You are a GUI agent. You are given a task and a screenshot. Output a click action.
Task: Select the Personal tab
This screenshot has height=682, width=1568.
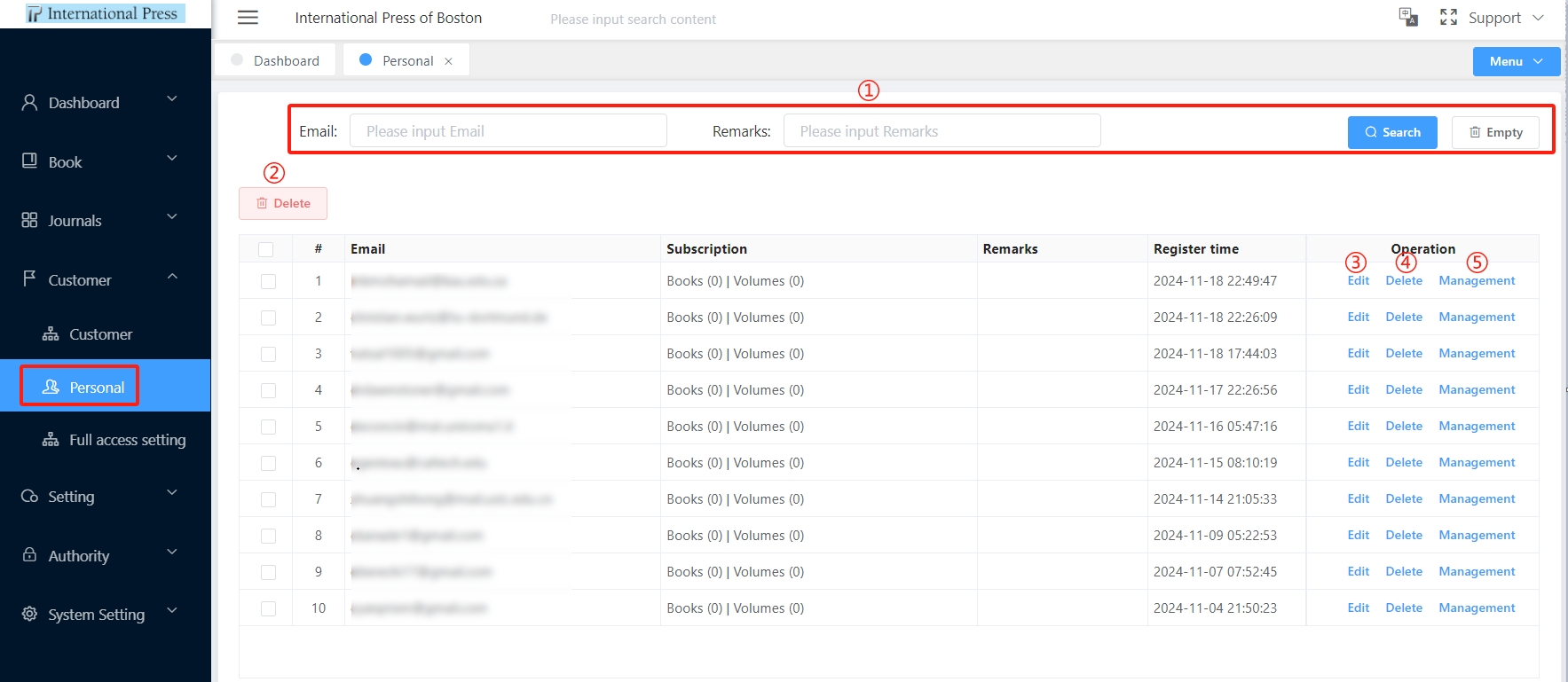click(406, 60)
